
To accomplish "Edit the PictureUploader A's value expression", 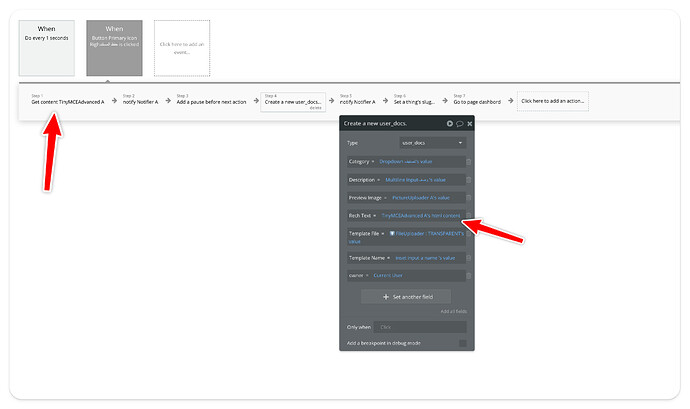I will pos(421,198).
